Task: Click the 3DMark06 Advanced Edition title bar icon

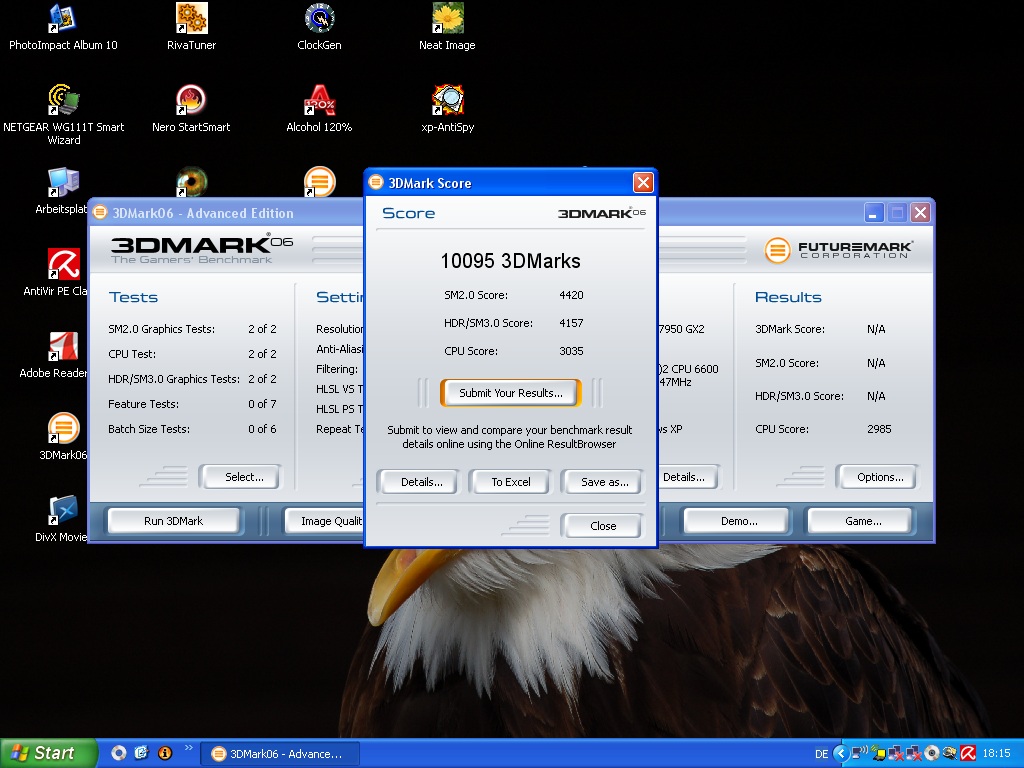Action: (99, 212)
